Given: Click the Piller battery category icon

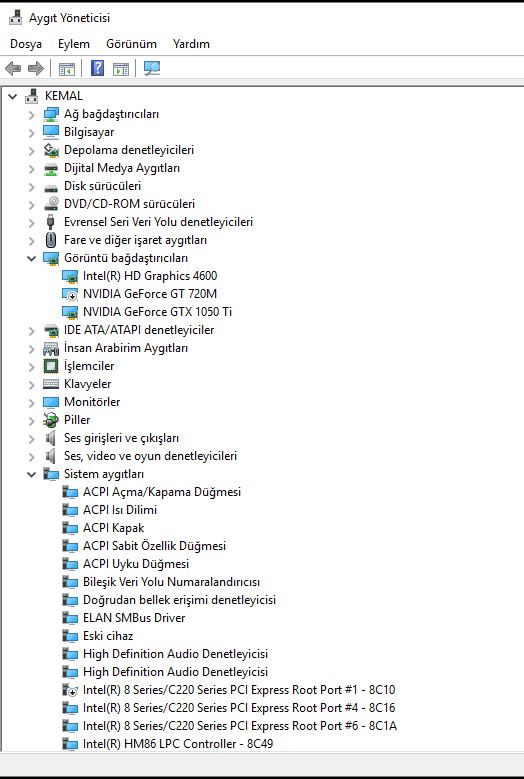Looking at the screenshot, I should pyautogui.click(x=51, y=420).
